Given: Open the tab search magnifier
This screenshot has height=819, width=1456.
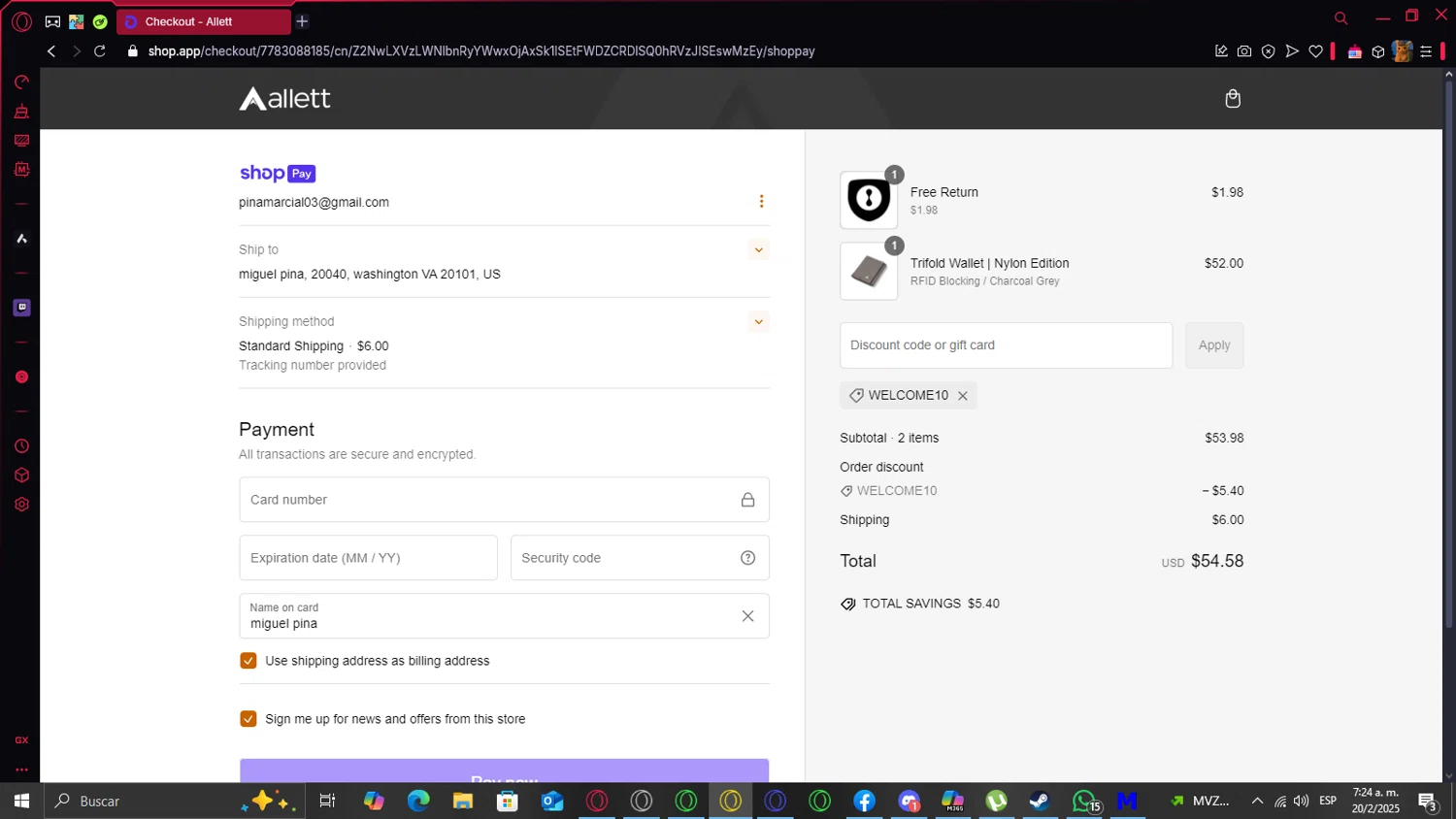Looking at the screenshot, I should point(1340,17).
